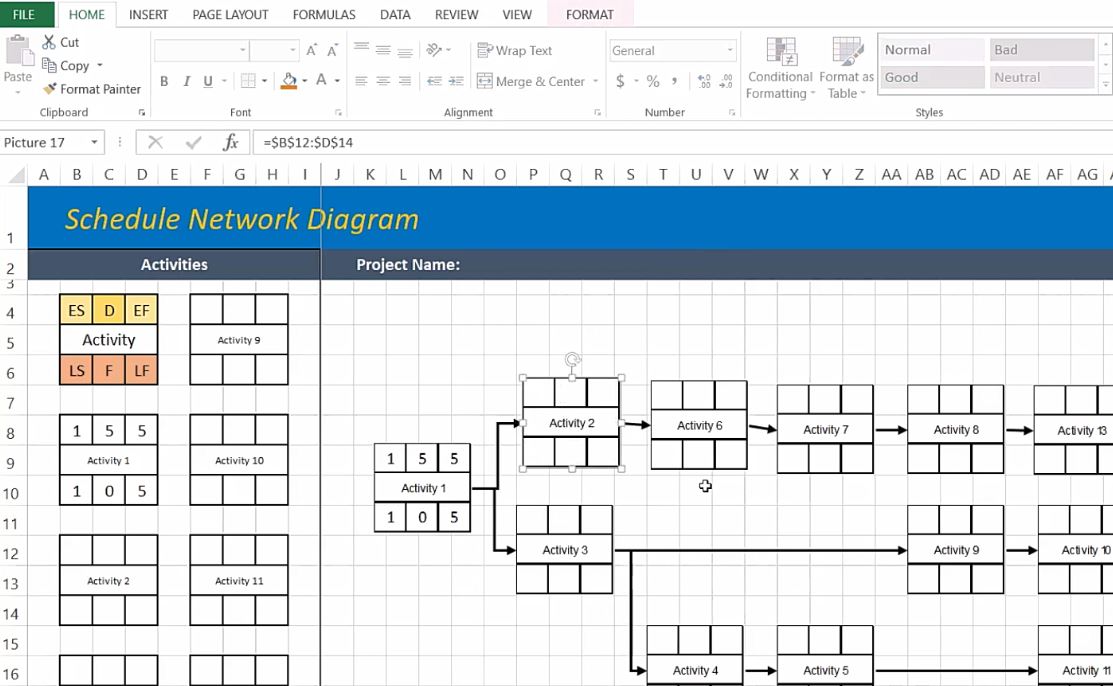Click the Increase Font Size icon

[x=312, y=50]
